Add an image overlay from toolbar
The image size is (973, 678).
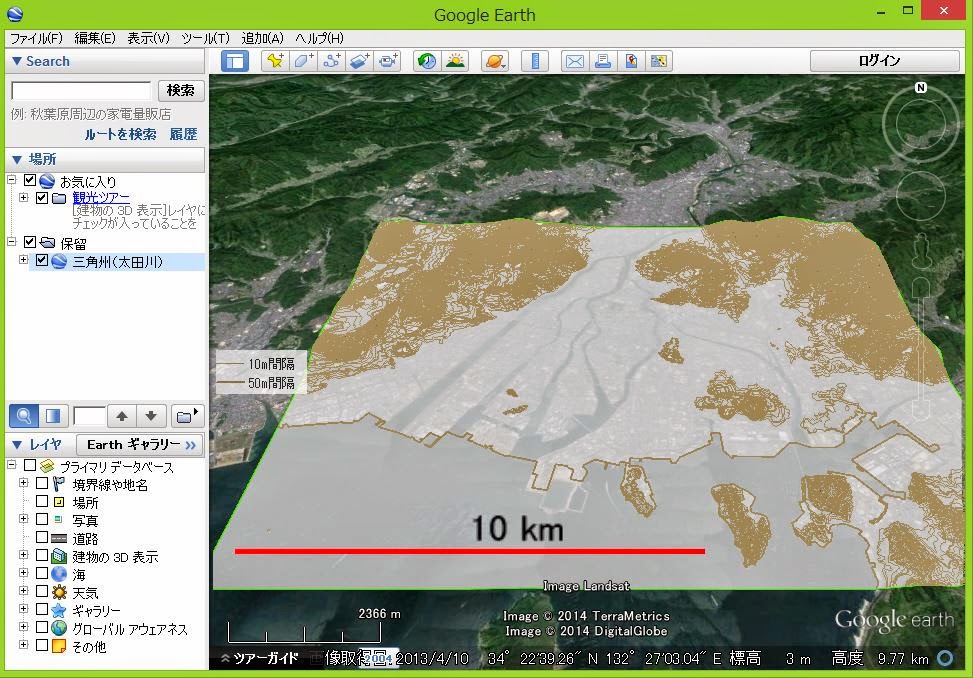[360, 61]
